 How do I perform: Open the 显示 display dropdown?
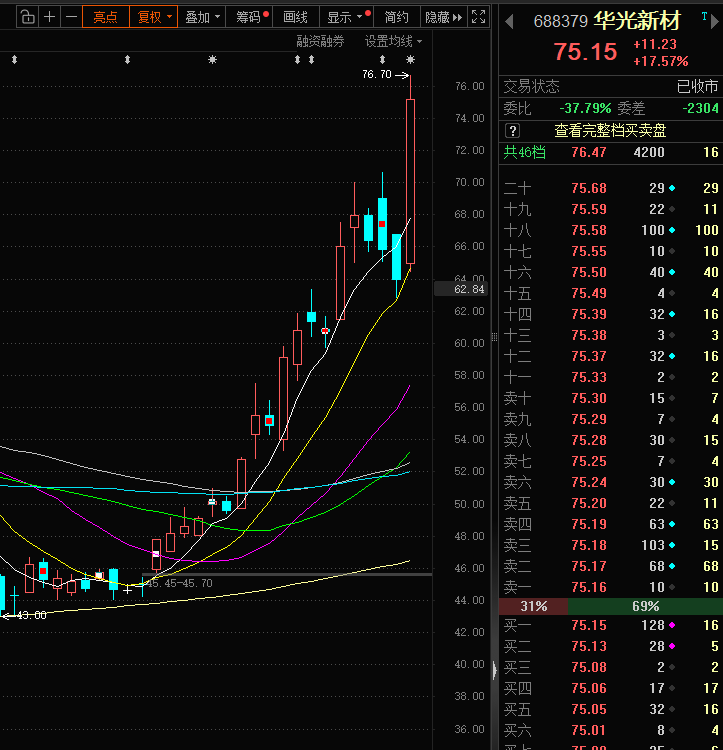347,17
